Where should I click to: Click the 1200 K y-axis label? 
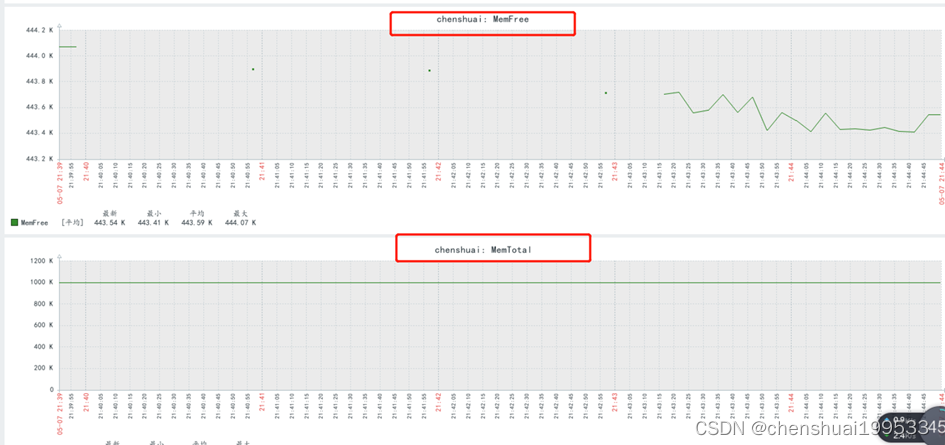click(43, 261)
